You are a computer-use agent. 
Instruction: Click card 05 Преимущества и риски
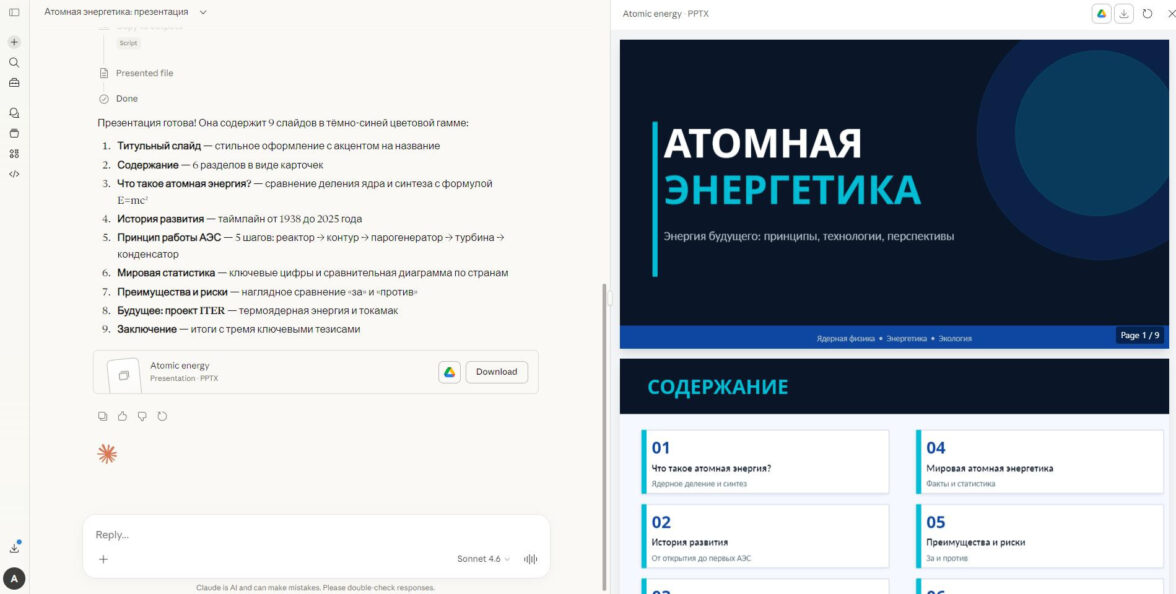pyautogui.click(x=1040, y=536)
